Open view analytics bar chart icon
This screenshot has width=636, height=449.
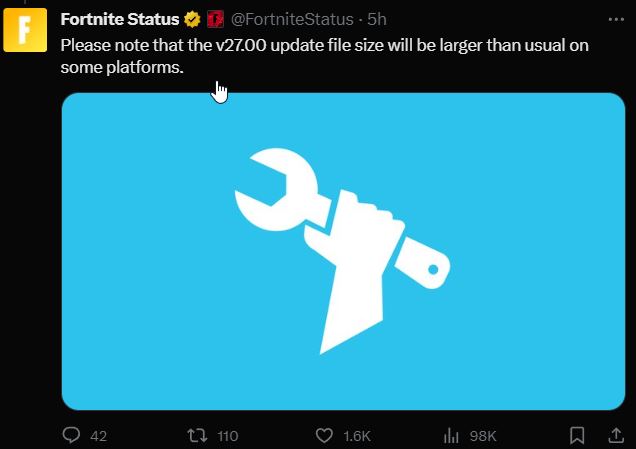(x=451, y=436)
